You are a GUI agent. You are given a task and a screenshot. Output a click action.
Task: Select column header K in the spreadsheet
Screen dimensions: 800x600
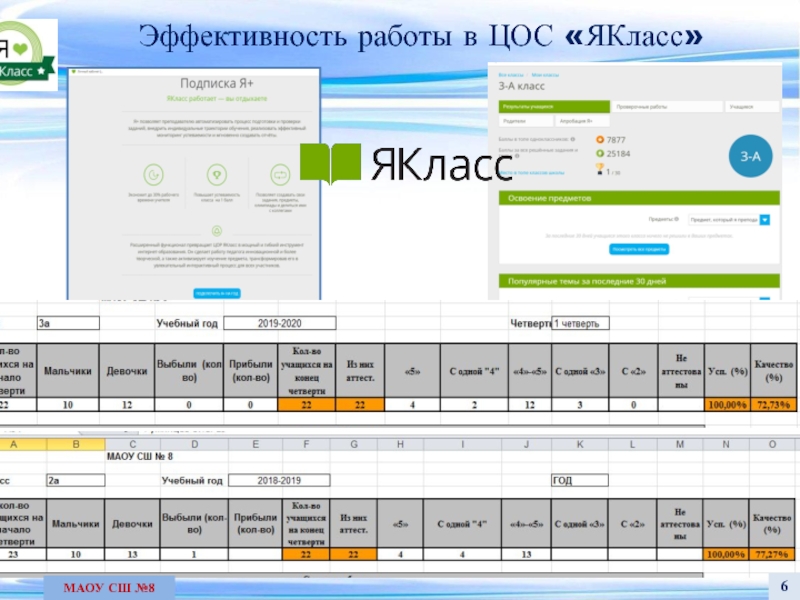coord(580,444)
